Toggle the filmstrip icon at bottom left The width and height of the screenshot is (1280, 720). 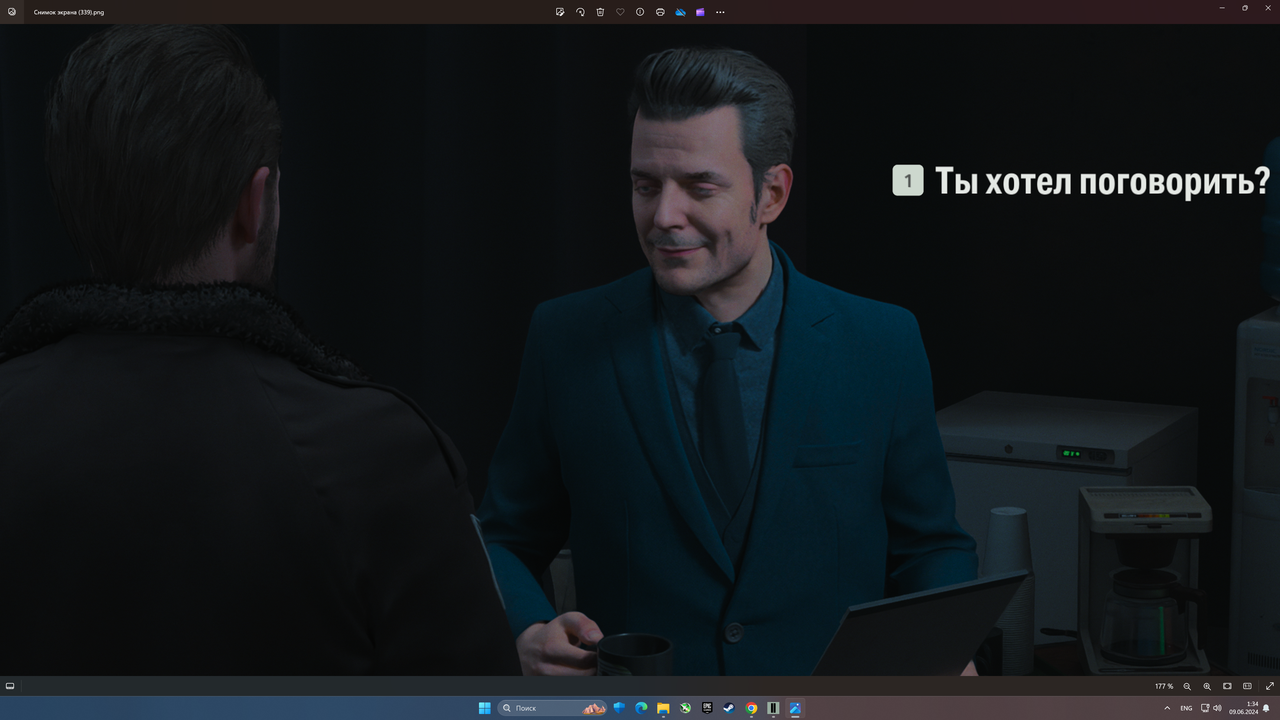10,686
